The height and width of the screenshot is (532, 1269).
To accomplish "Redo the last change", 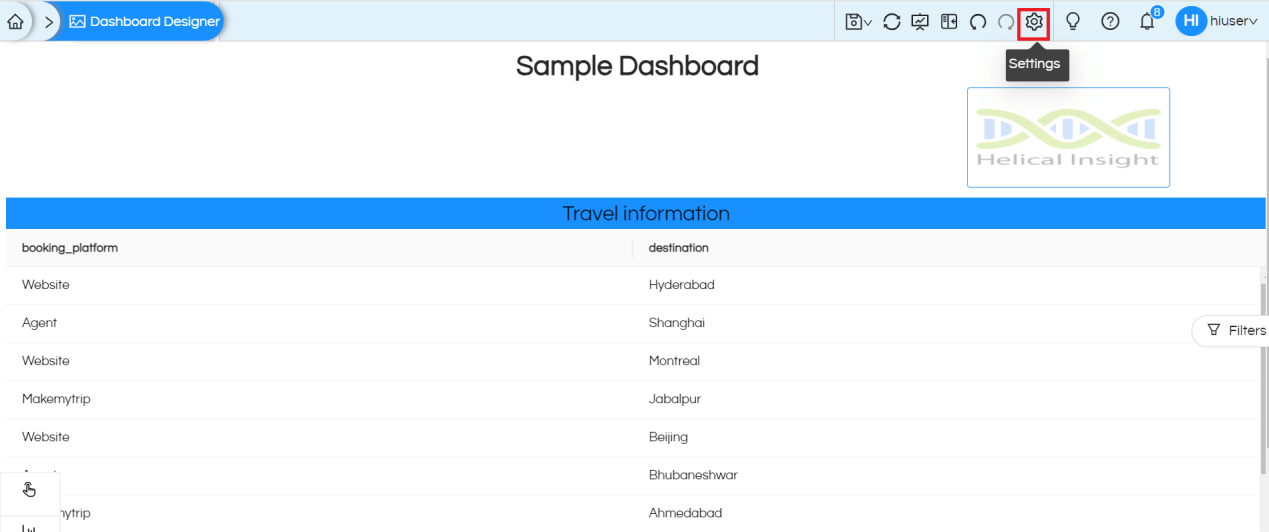I will 1006,21.
